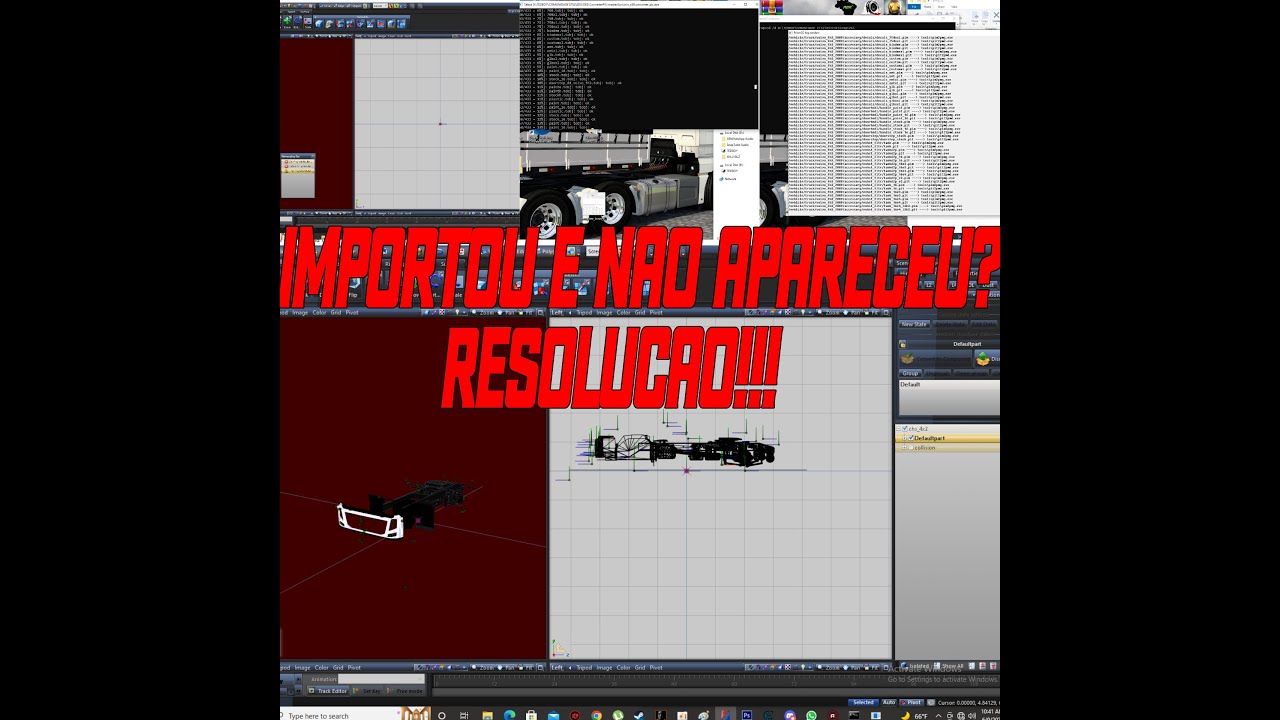The height and width of the screenshot is (720, 1280).
Task: Open Color menu in right viewport bar above timeline
Action: [x=624, y=667]
